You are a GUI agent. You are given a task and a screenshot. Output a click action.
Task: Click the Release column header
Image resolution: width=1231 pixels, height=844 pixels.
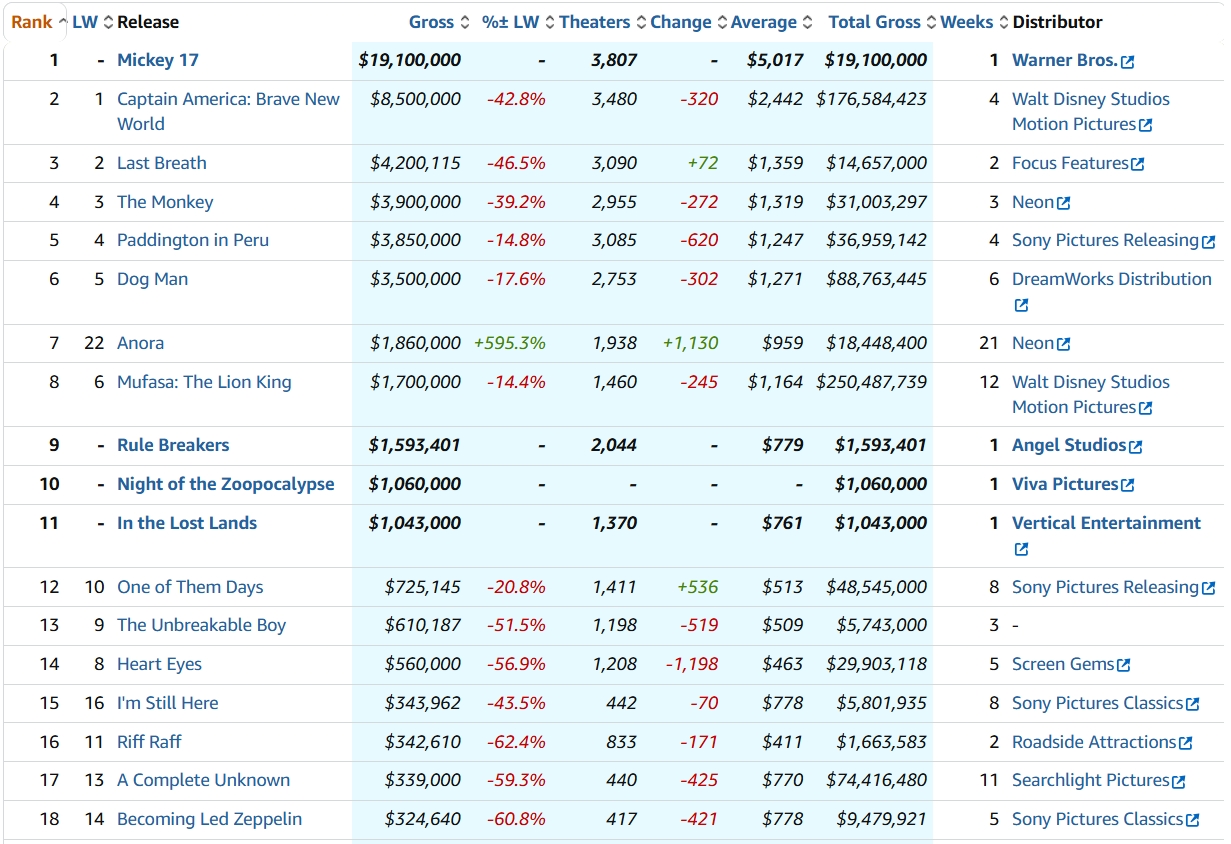148,22
